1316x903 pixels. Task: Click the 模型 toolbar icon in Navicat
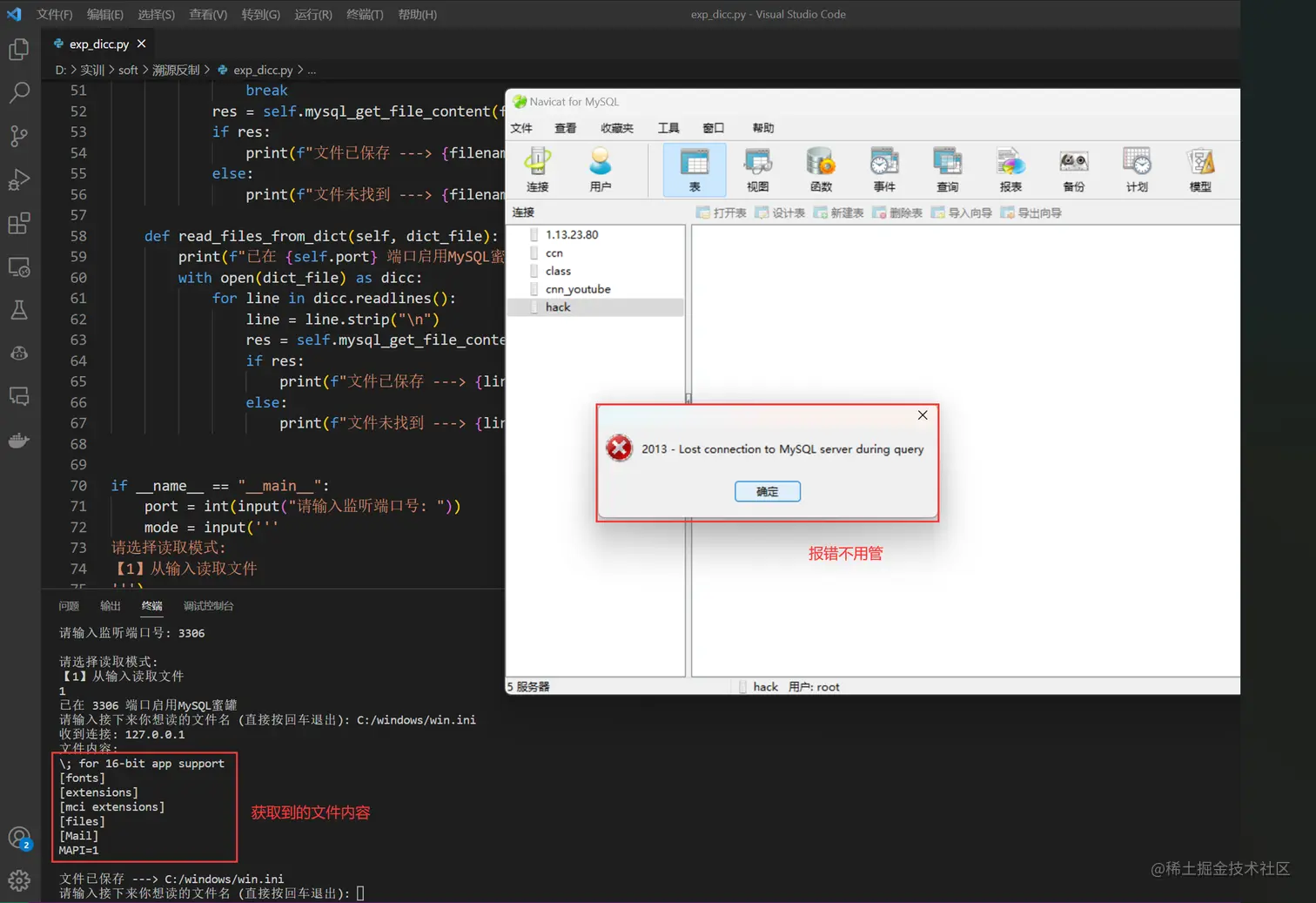tap(1200, 170)
